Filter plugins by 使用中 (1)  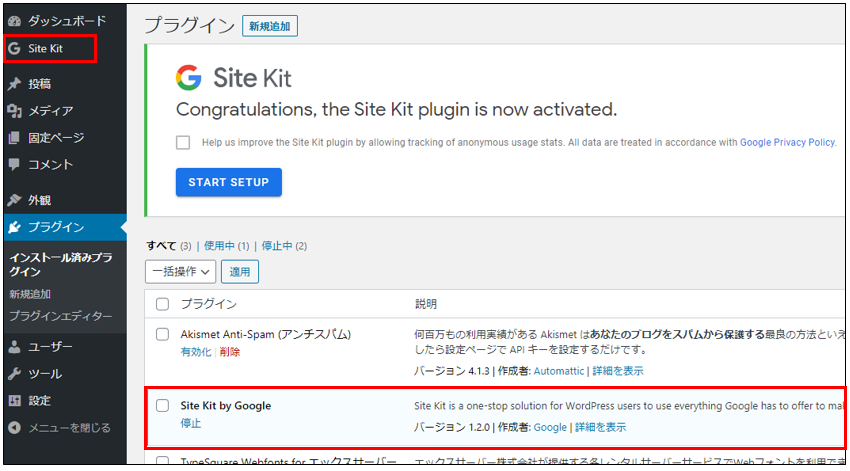(x=227, y=246)
